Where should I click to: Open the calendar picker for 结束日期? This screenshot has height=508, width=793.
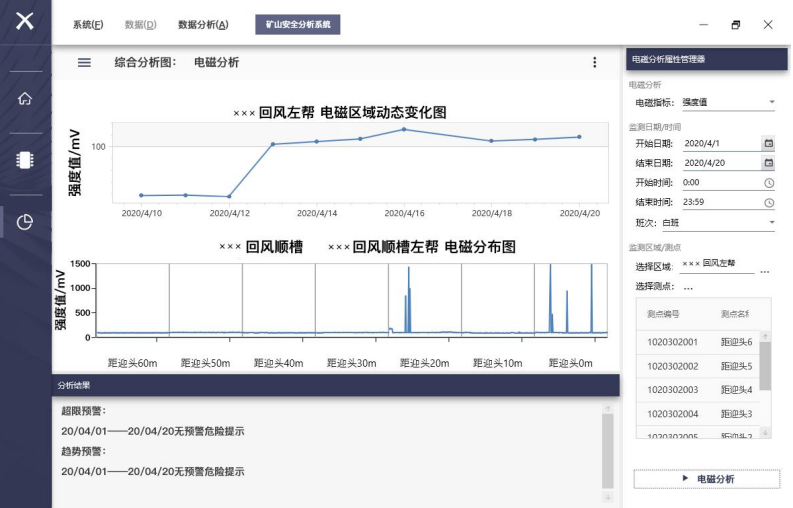click(768, 162)
